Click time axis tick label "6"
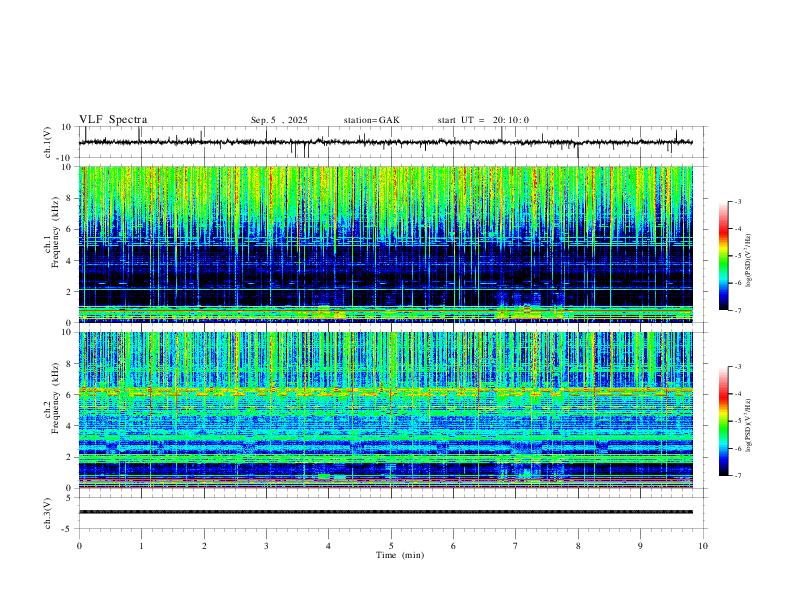The height and width of the screenshot is (612, 792). click(x=453, y=546)
